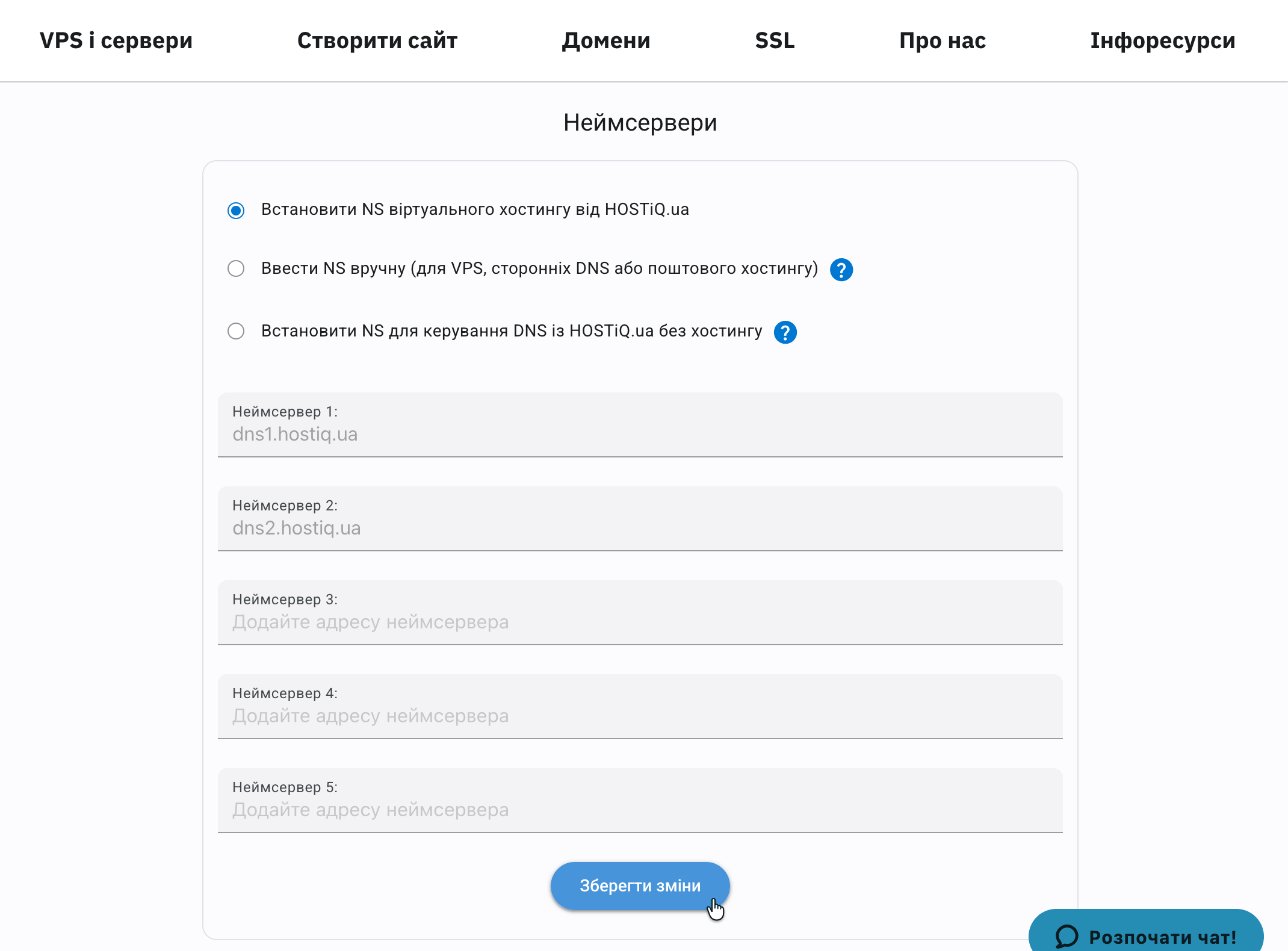Image resolution: width=1288 pixels, height=951 pixels.
Task: Enable NS for DNS management without hosting
Action: coord(236,330)
